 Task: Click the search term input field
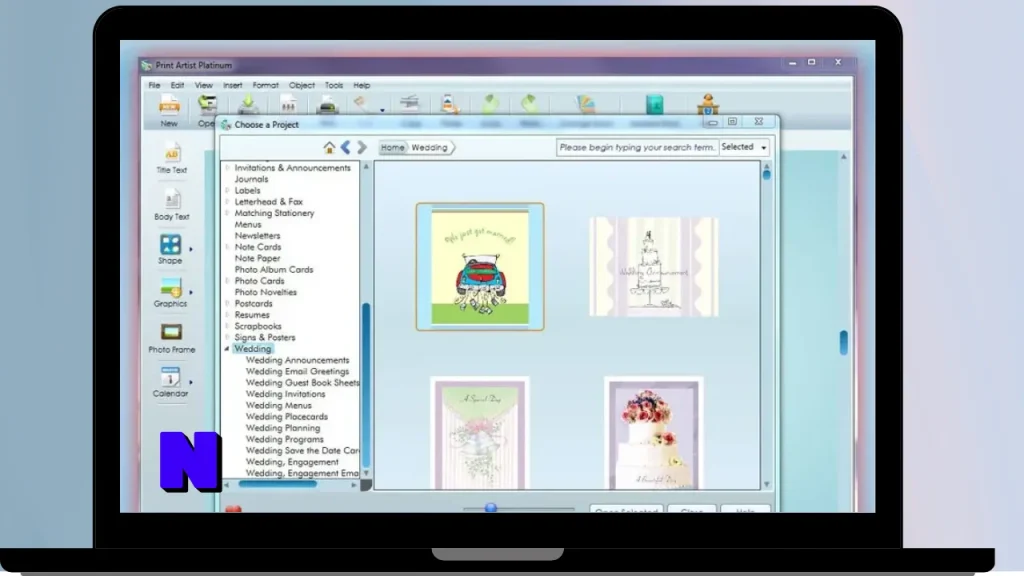pos(637,148)
